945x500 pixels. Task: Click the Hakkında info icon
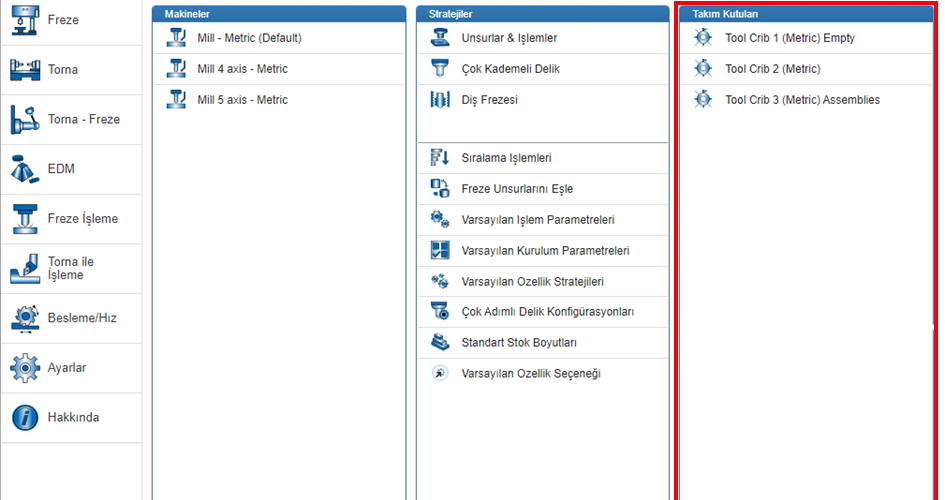[25, 417]
